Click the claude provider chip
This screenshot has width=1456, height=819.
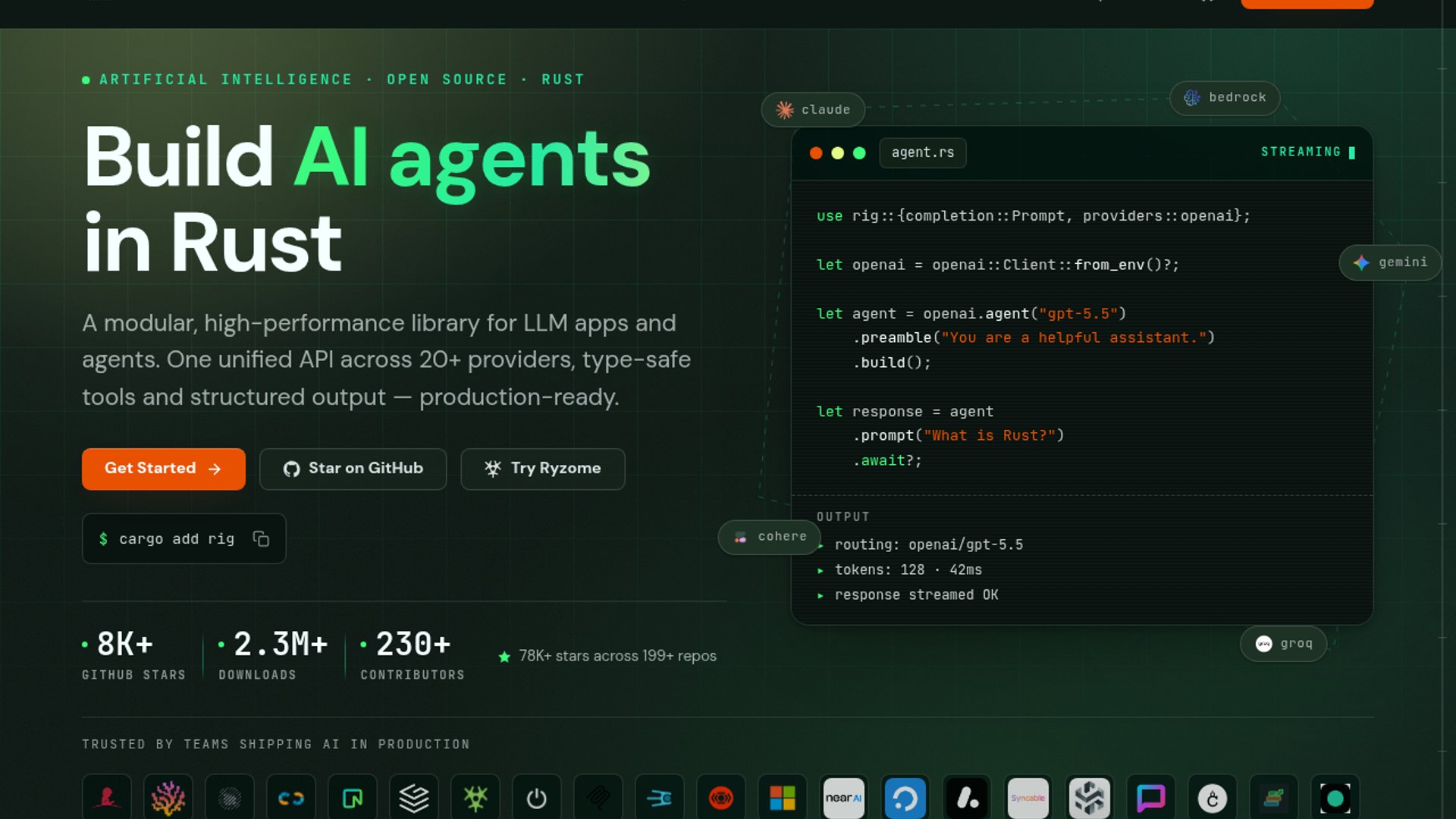(813, 110)
